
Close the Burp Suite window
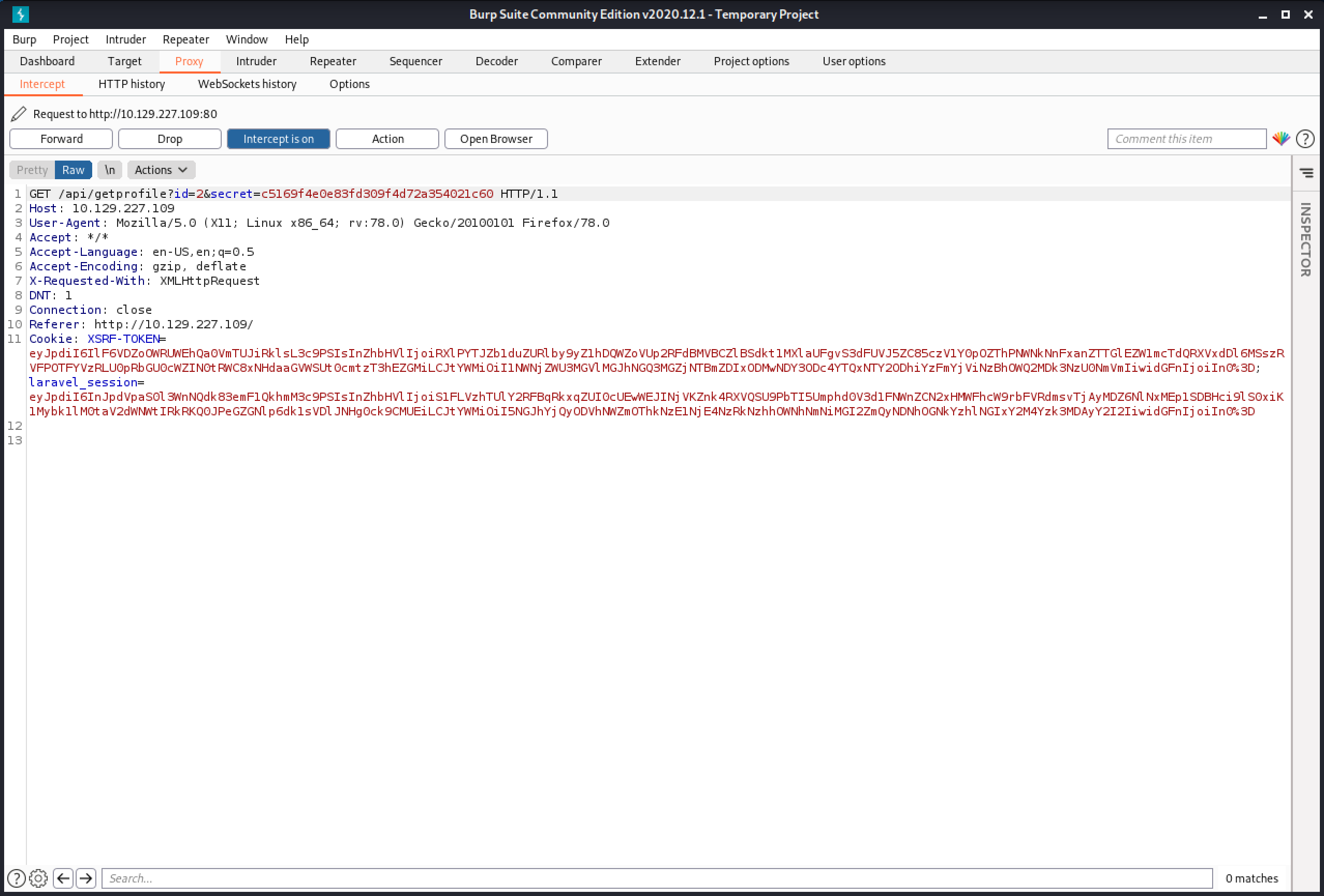pyautogui.click(x=1308, y=15)
